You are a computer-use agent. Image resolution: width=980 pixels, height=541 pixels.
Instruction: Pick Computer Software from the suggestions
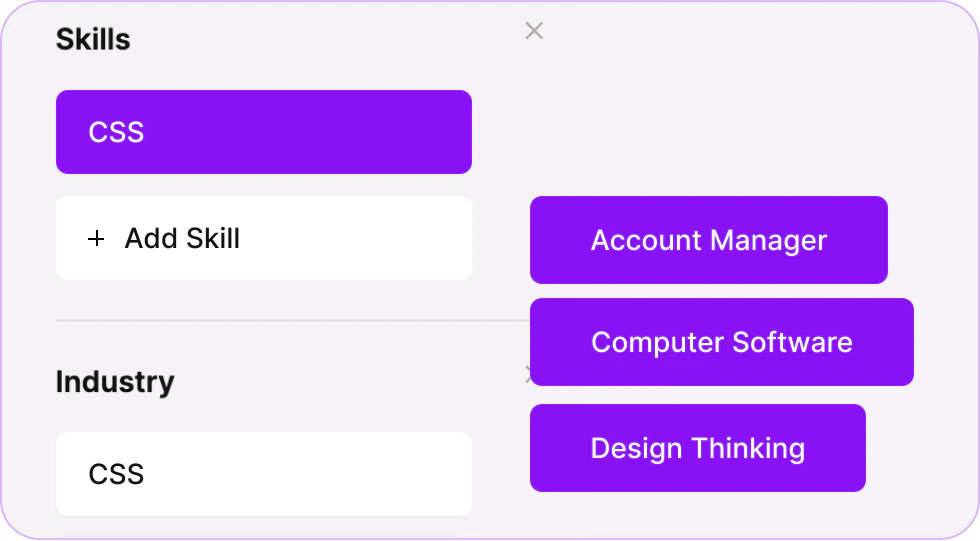coord(721,342)
